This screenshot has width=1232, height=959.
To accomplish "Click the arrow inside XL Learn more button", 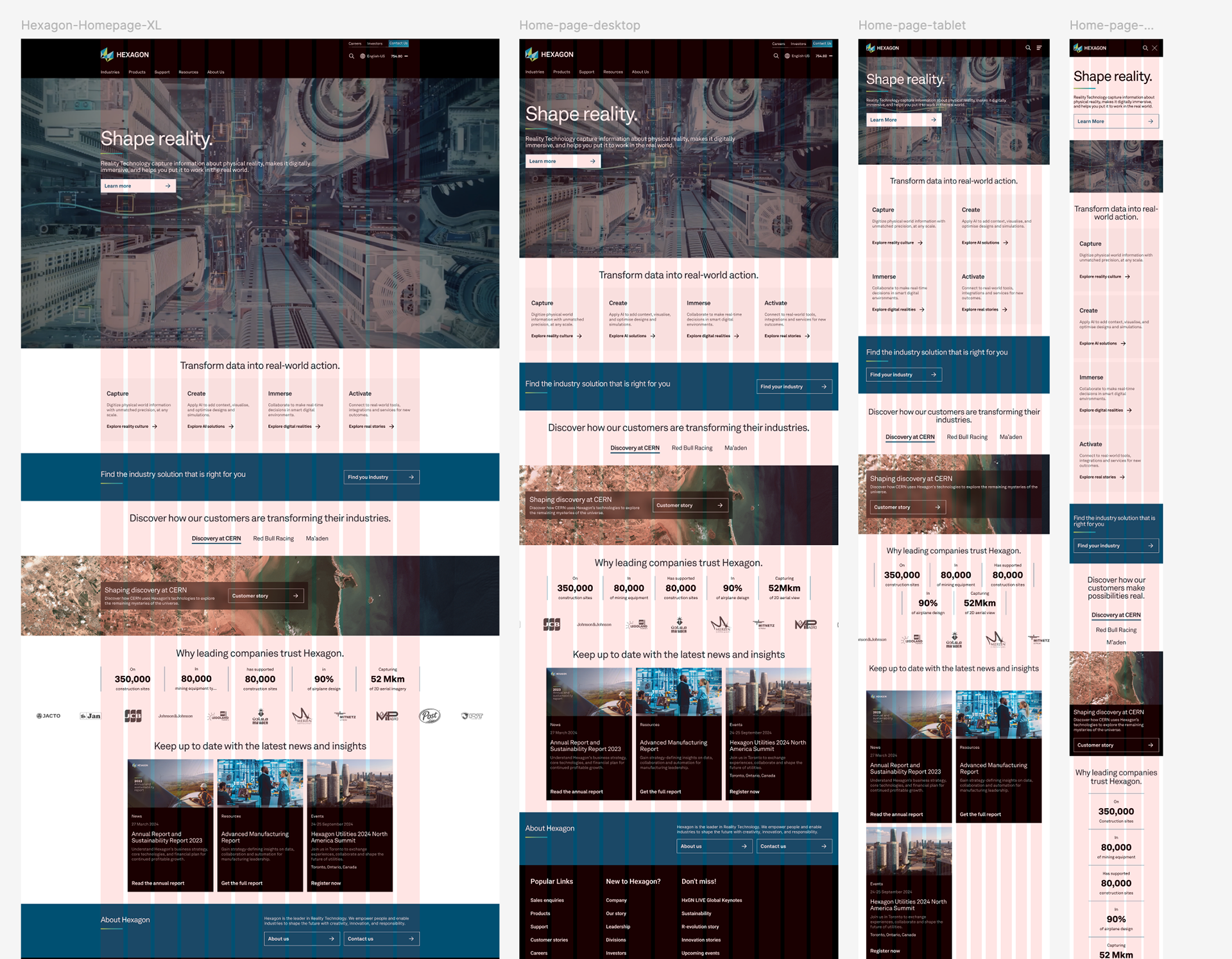I will [x=168, y=186].
